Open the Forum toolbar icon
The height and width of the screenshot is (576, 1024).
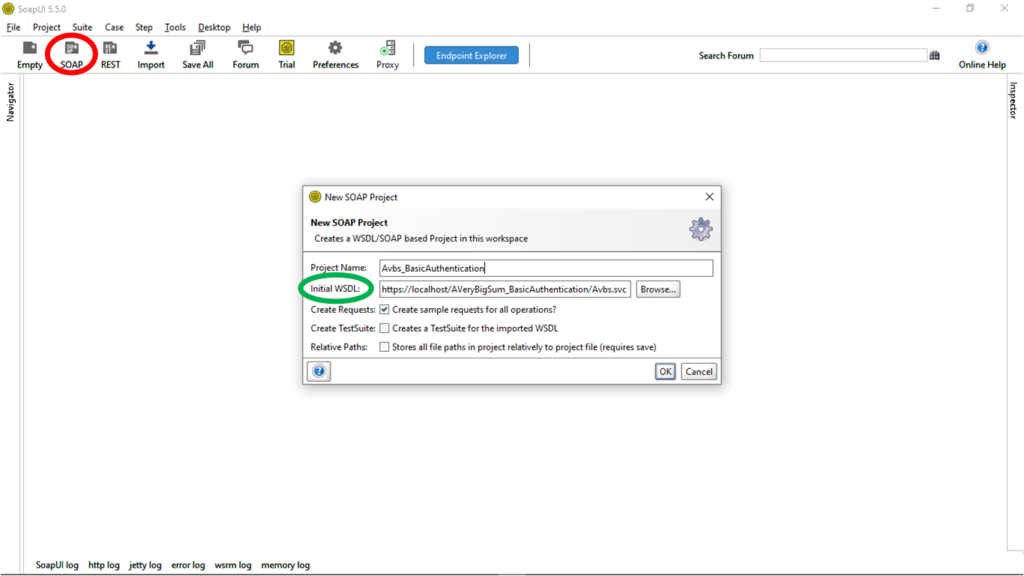click(245, 48)
